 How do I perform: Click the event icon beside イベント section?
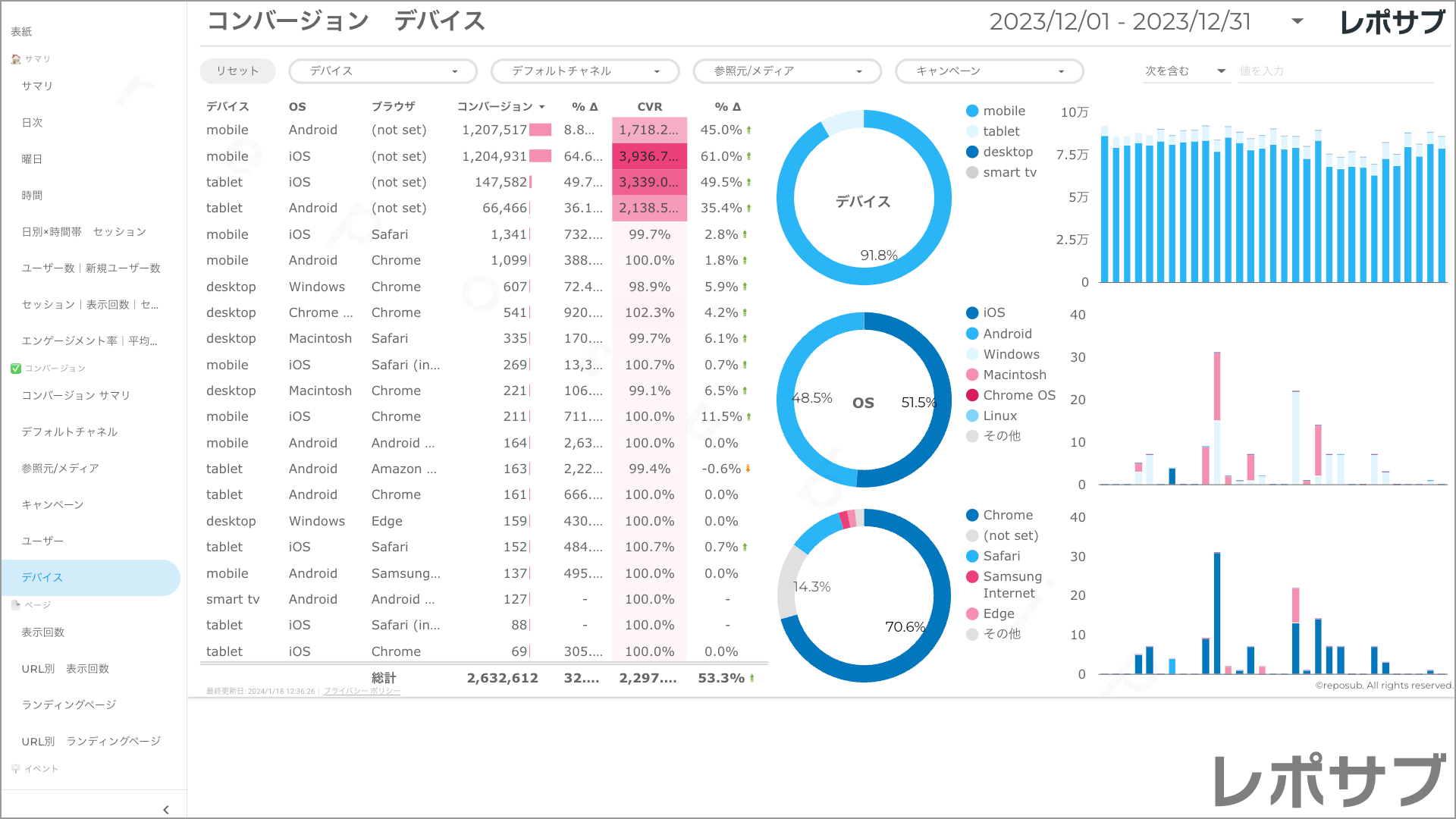coord(16,769)
